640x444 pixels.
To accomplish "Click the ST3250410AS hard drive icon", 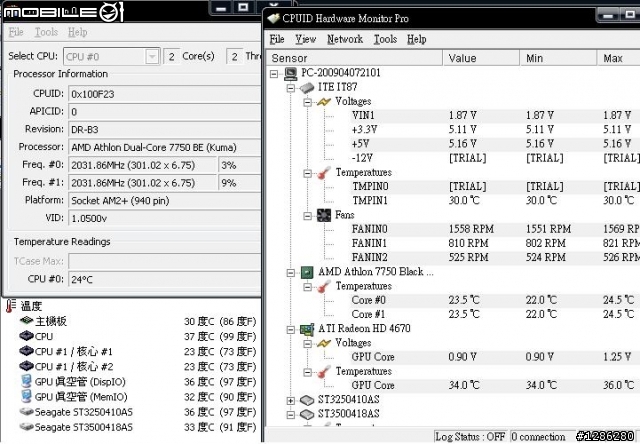I will coord(307,400).
